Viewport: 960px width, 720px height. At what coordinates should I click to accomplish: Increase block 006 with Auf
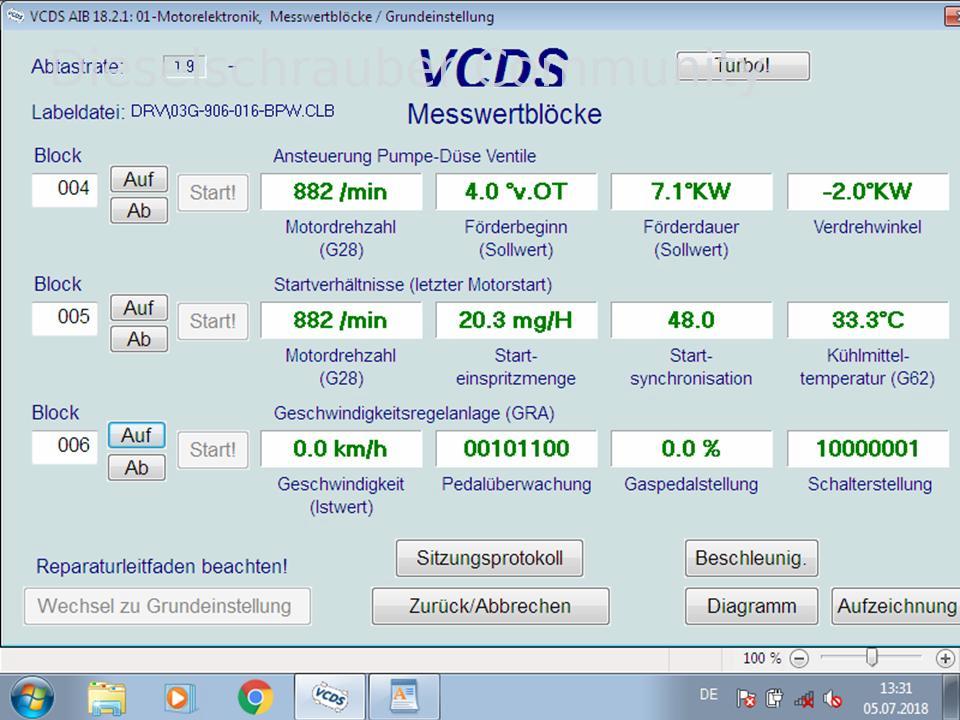[x=137, y=435]
